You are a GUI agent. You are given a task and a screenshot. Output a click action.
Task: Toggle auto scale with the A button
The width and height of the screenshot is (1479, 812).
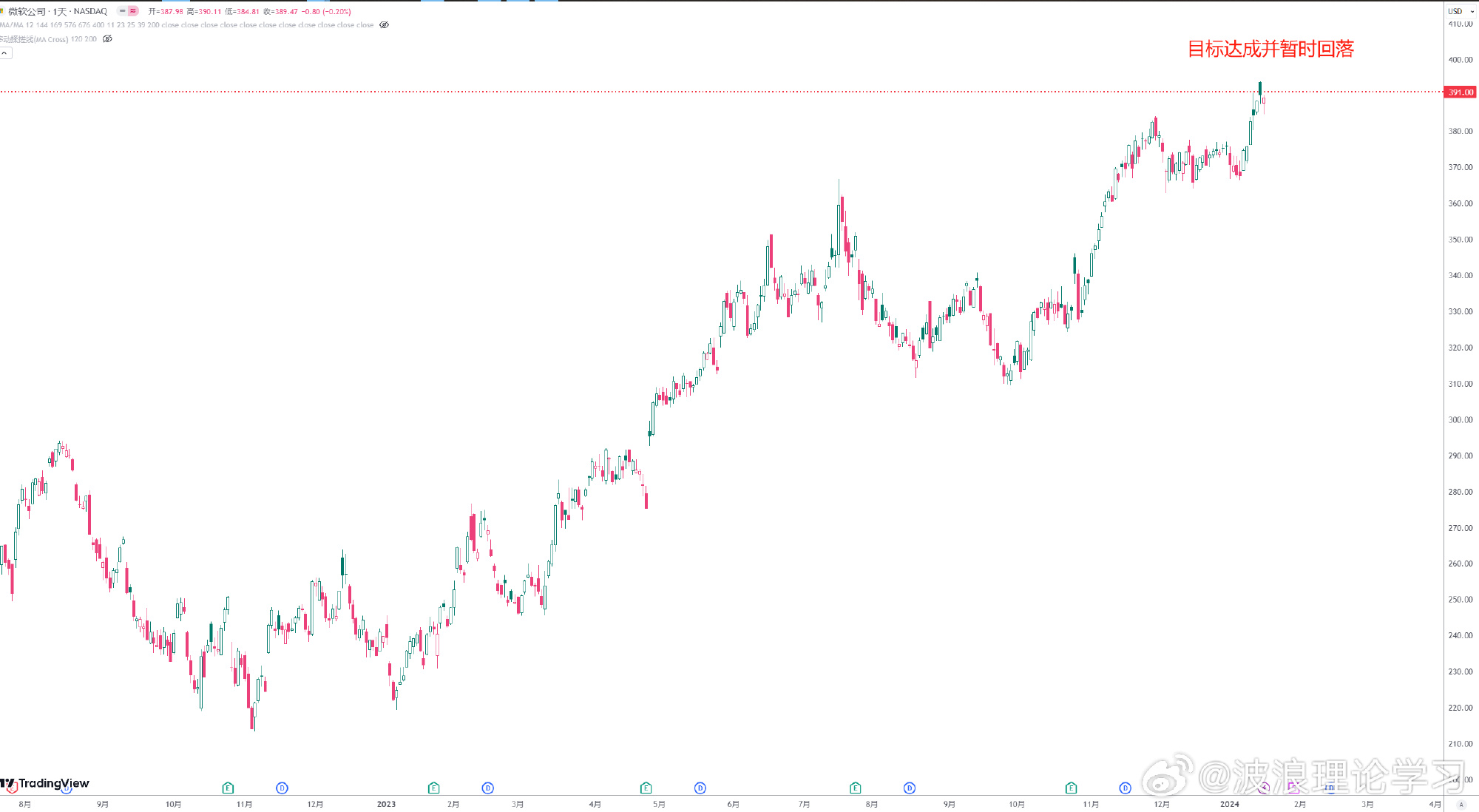[x=1461, y=804]
